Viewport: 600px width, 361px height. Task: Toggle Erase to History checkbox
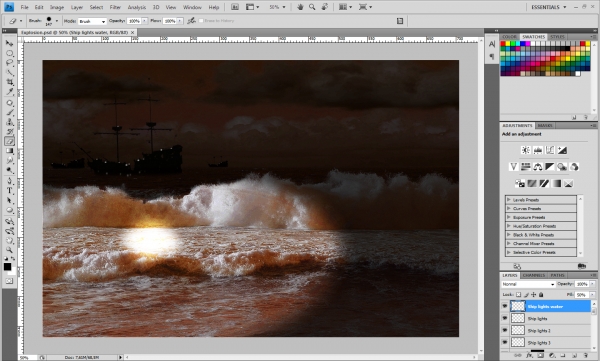(x=201, y=21)
